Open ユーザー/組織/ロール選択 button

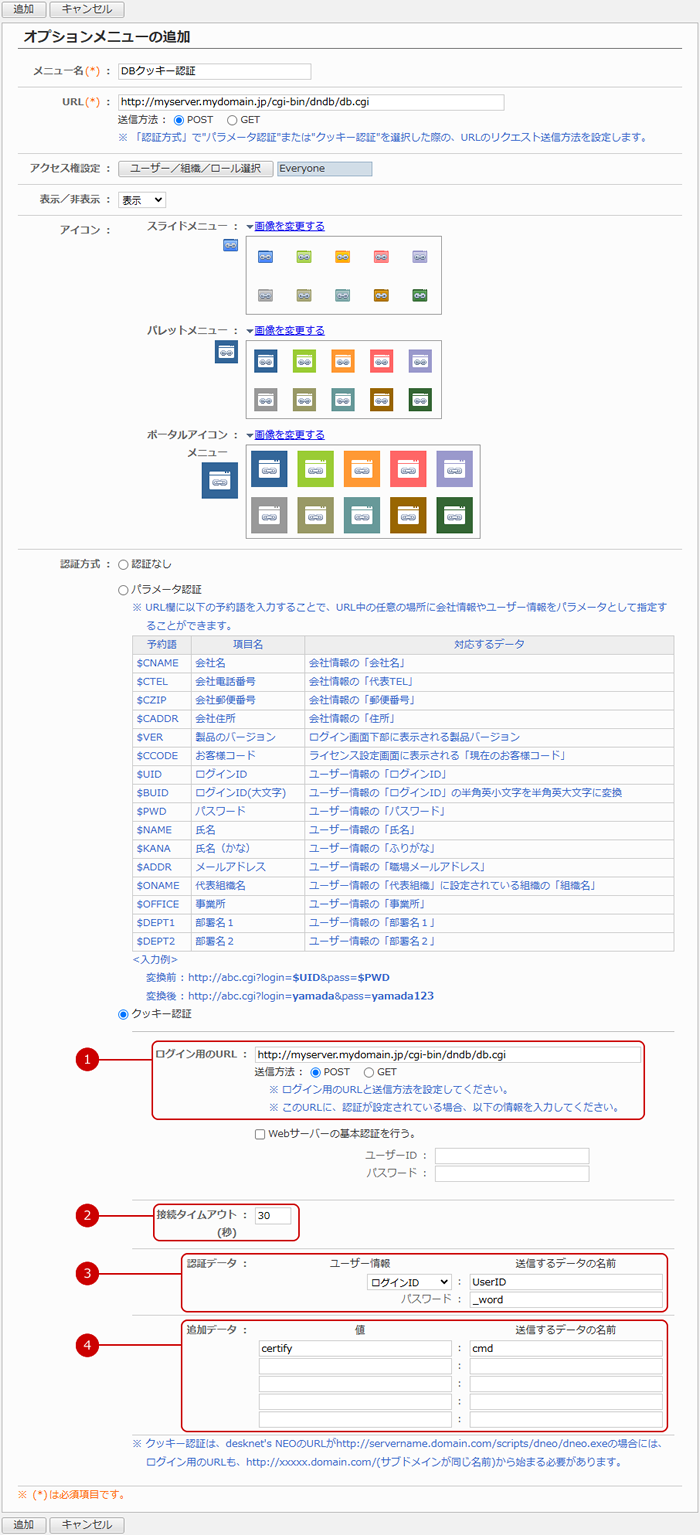[195, 169]
